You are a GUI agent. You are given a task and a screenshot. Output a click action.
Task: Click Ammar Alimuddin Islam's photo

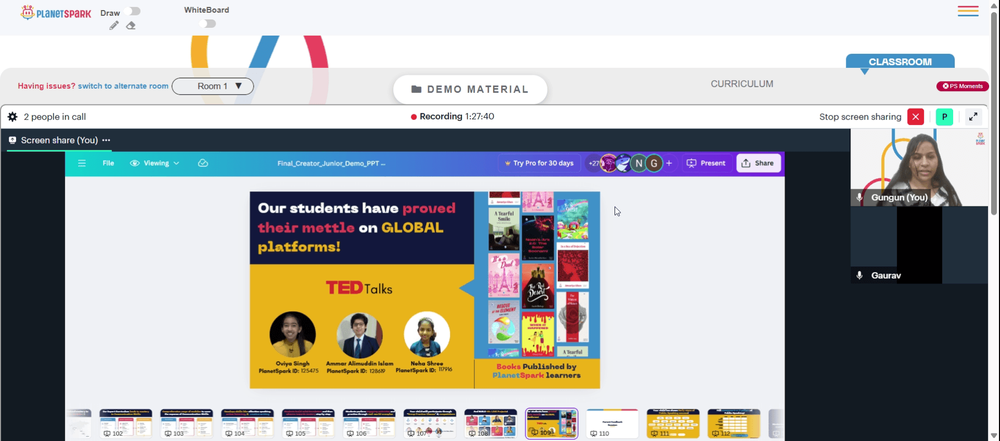pyautogui.click(x=360, y=334)
